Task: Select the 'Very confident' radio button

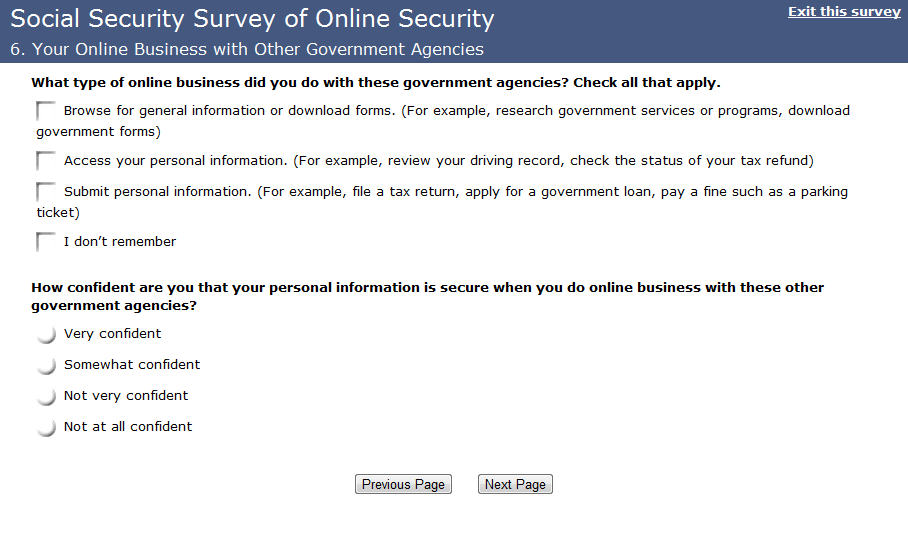Action: pos(46,335)
